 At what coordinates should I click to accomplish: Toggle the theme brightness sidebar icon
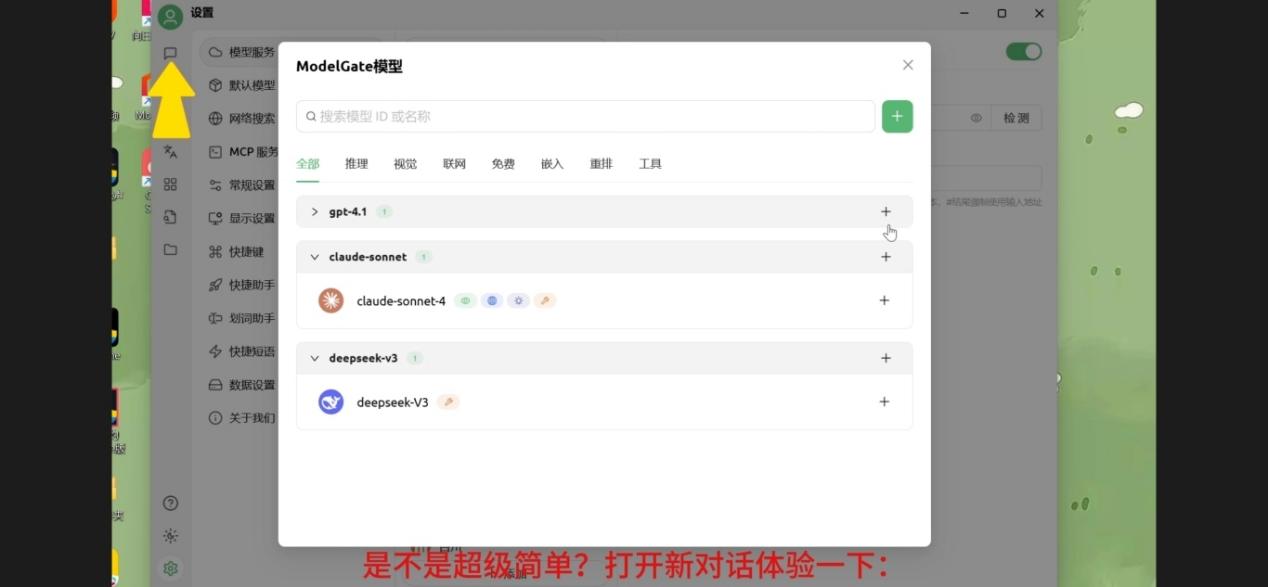pos(170,536)
